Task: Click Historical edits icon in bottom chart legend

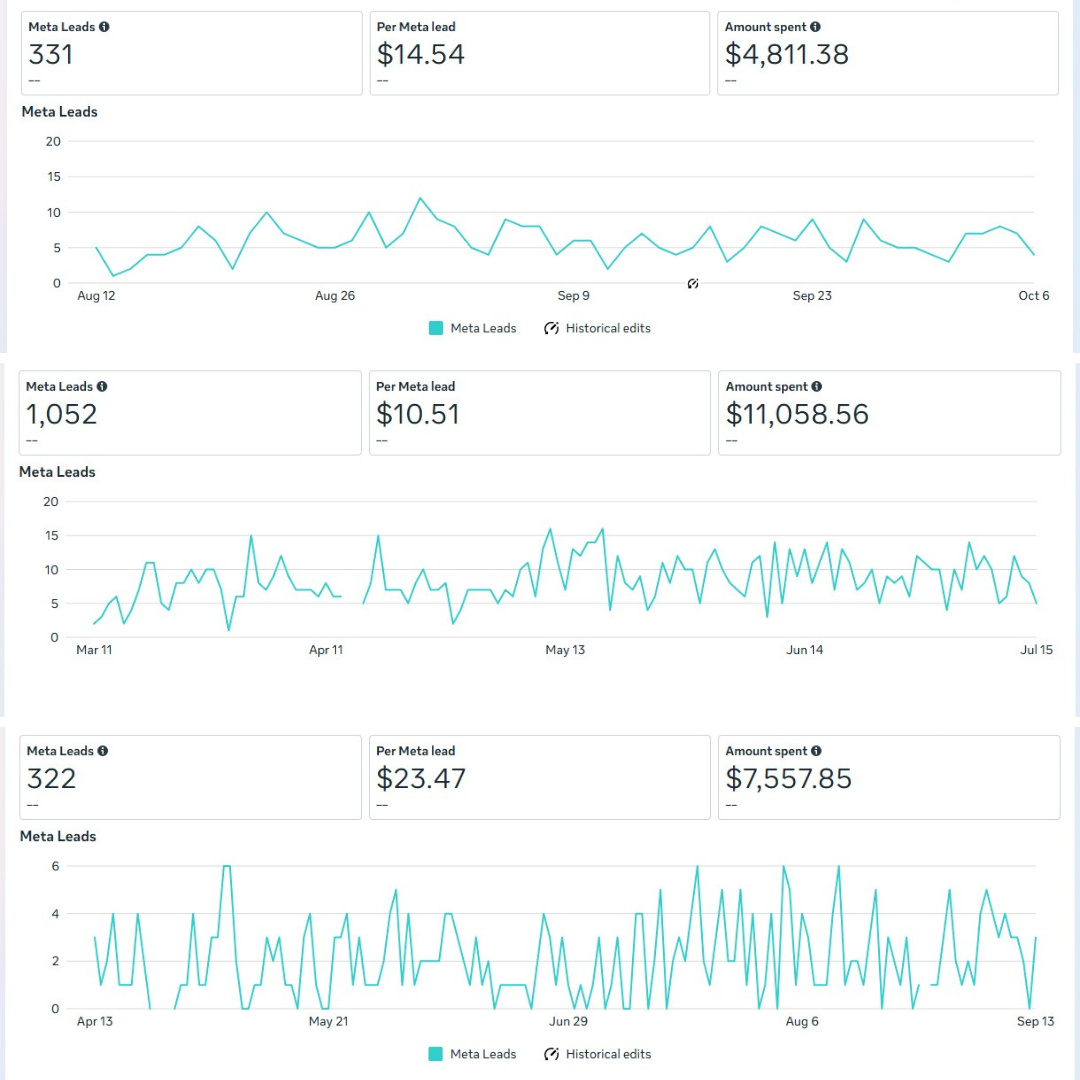Action: pos(551,1054)
